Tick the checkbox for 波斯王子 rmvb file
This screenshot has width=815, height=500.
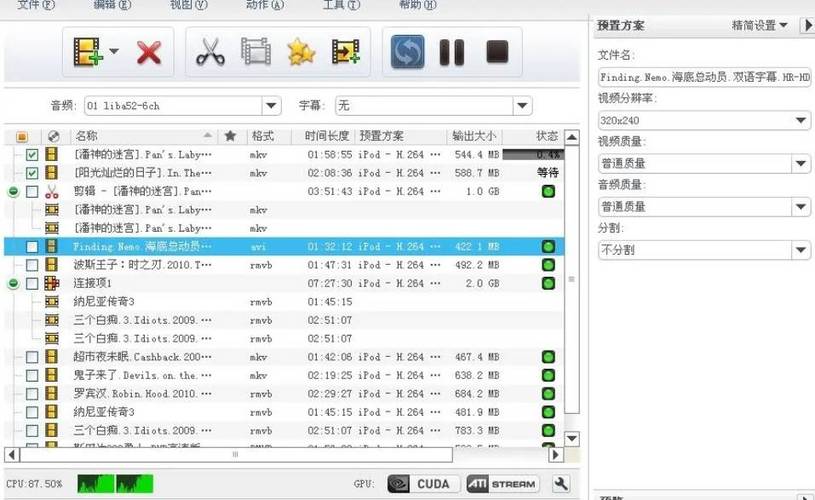click(32, 265)
